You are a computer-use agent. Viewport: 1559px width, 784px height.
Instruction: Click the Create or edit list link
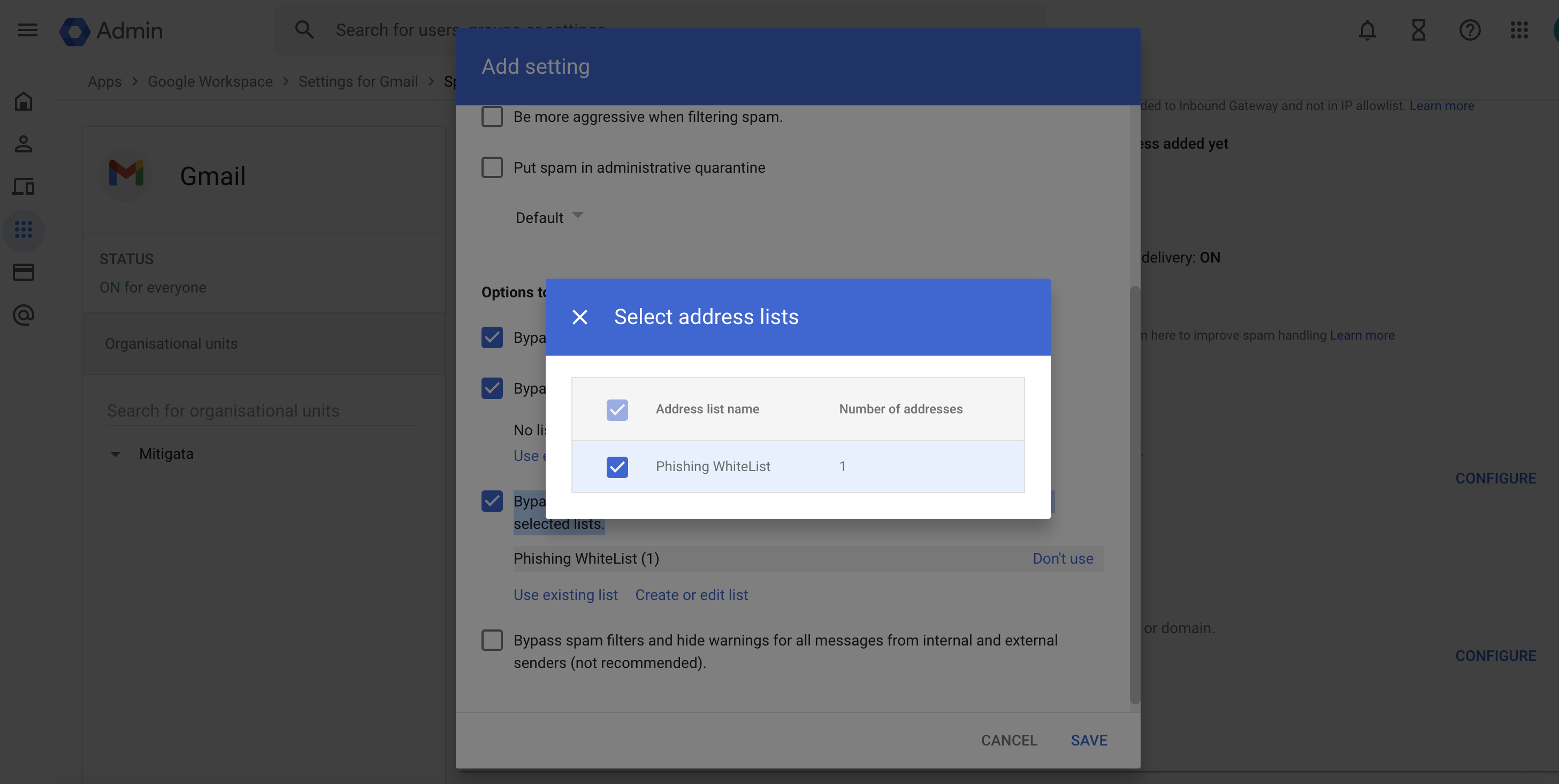point(691,594)
